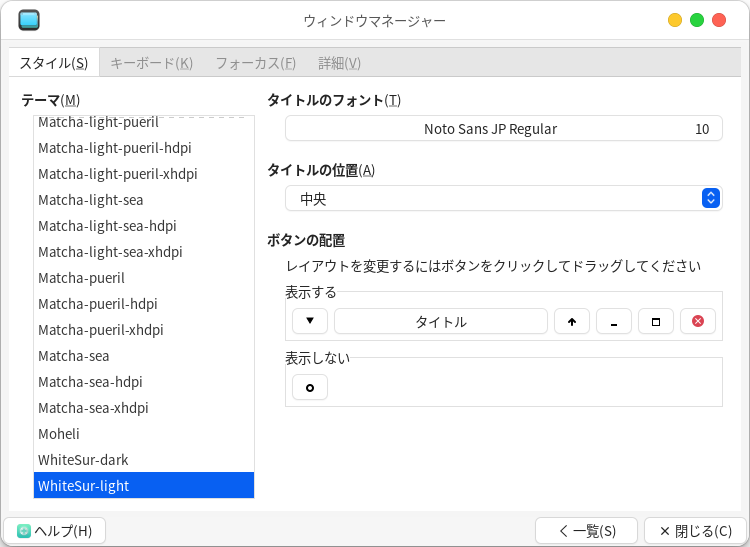750x547 pixels.
Task: Open the タイトルの位置 dropdown
Action: coord(503,198)
